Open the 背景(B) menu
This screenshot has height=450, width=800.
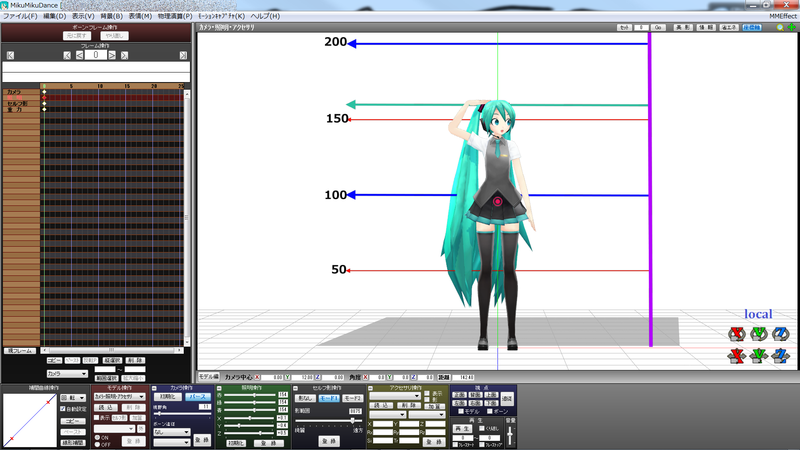pos(111,16)
